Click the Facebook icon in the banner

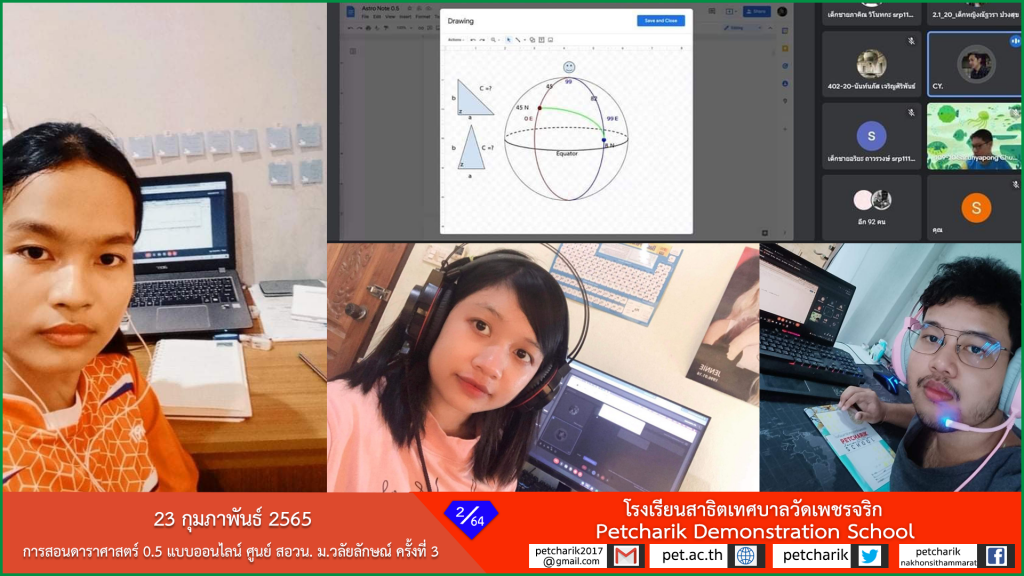995,556
